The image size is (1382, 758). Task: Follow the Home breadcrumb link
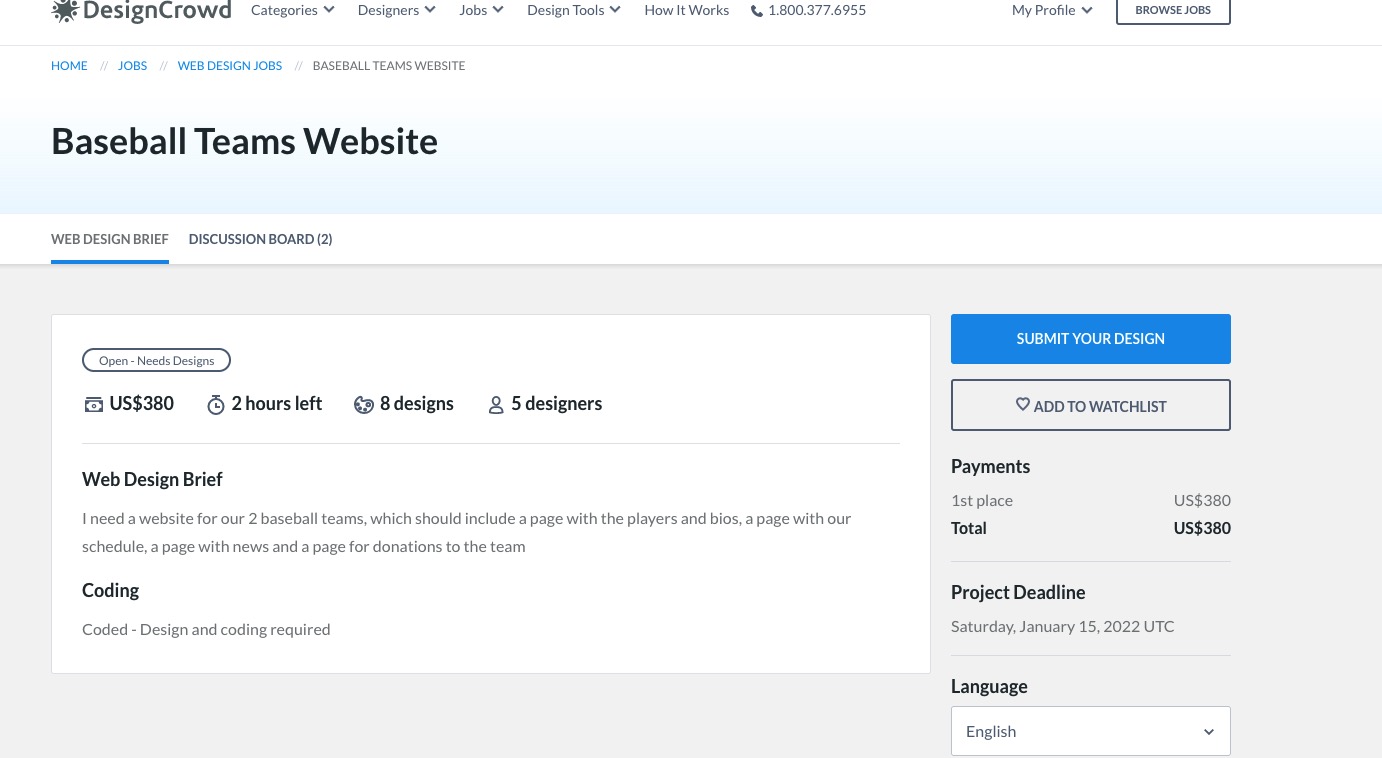[x=69, y=66]
